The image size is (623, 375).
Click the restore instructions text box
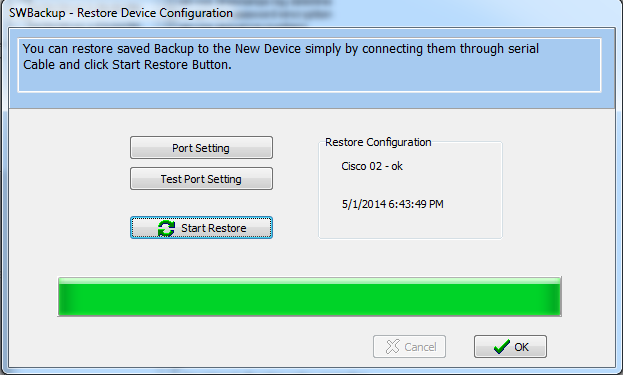point(310,65)
